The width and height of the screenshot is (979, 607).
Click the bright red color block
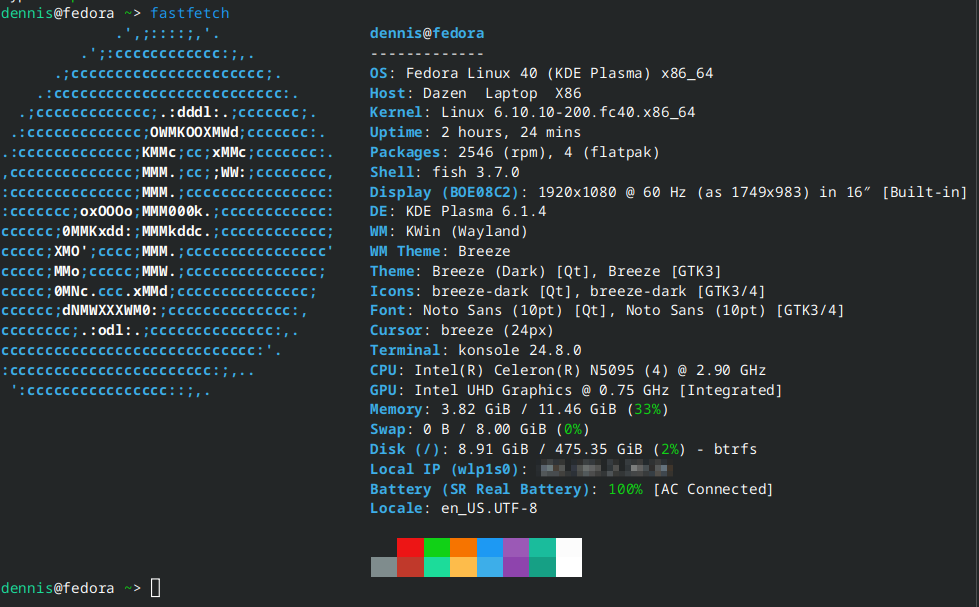410,548
